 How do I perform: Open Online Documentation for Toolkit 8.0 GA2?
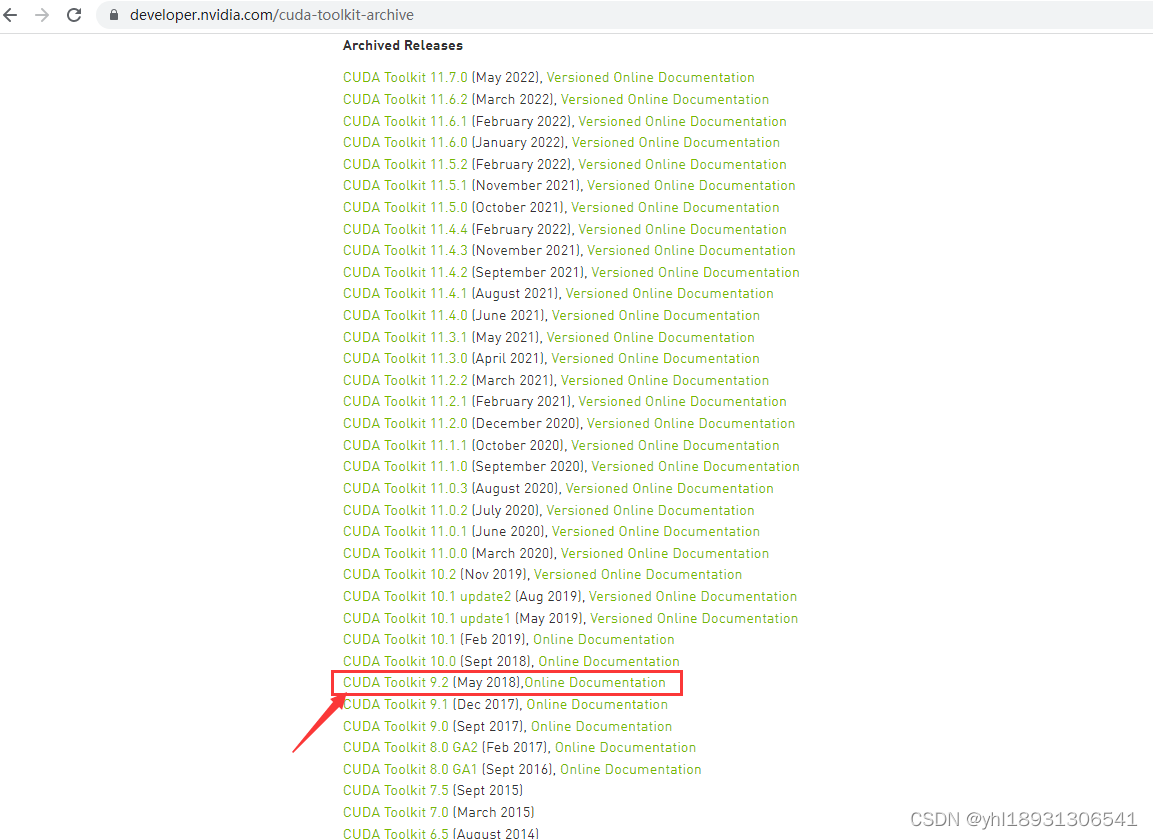pos(625,747)
